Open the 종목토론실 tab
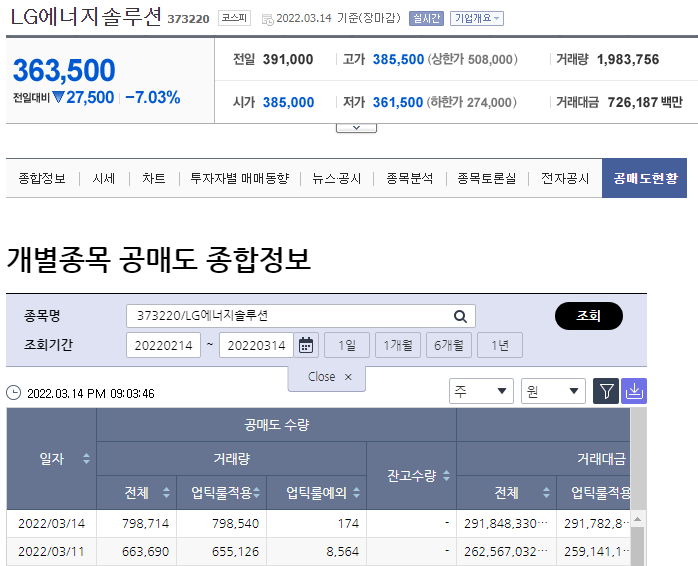The height and width of the screenshot is (566, 698). (487, 179)
